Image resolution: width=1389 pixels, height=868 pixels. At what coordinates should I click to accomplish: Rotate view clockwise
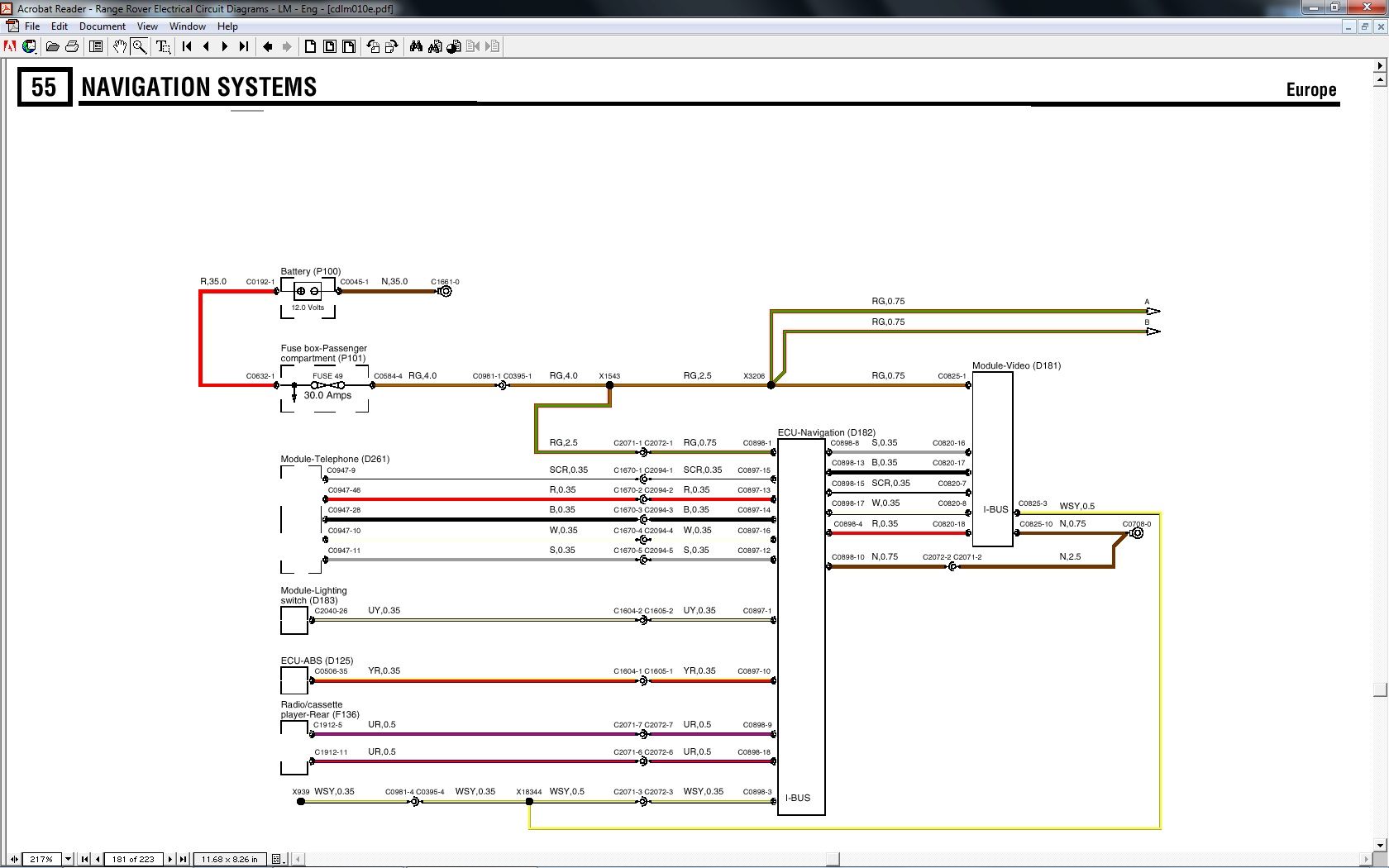pyautogui.click(x=392, y=46)
